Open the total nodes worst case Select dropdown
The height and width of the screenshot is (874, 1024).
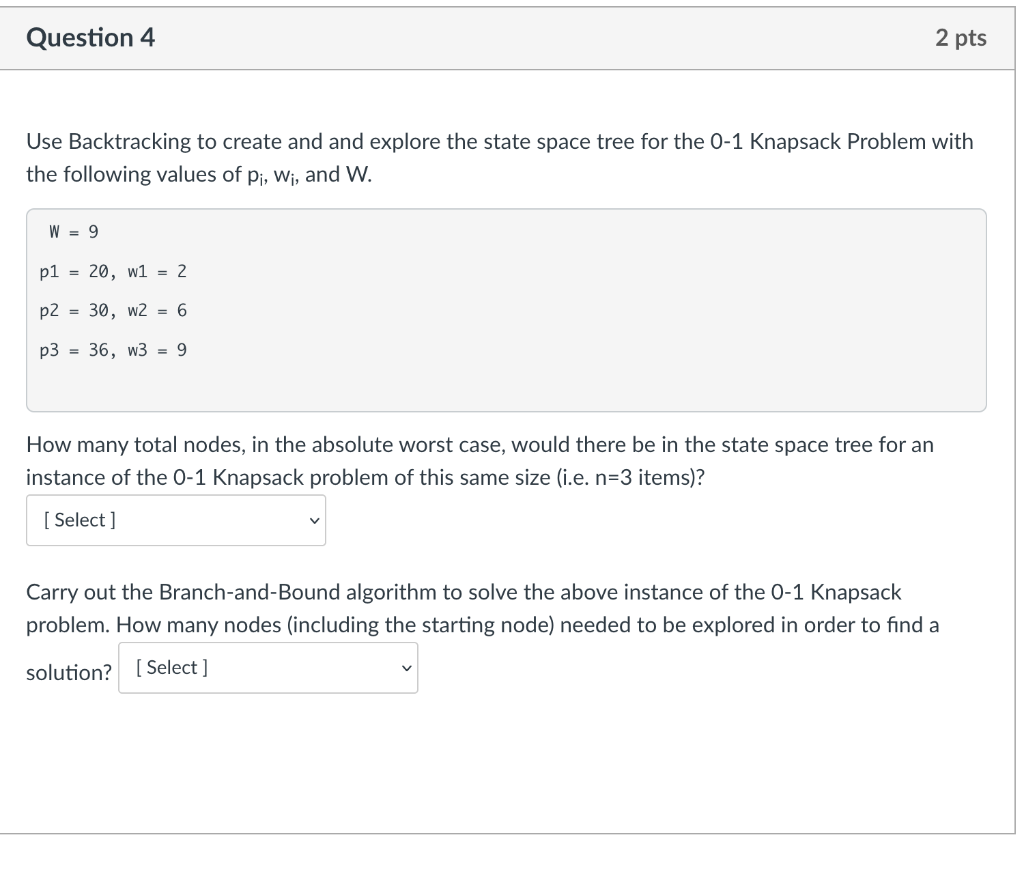[x=176, y=520]
